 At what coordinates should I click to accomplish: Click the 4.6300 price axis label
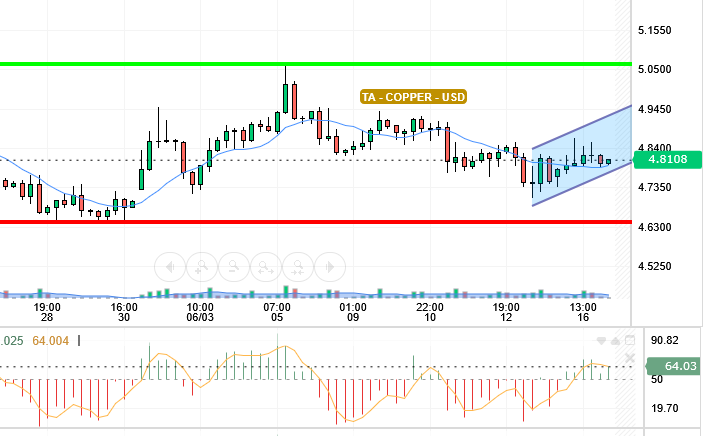click(655, 227)
